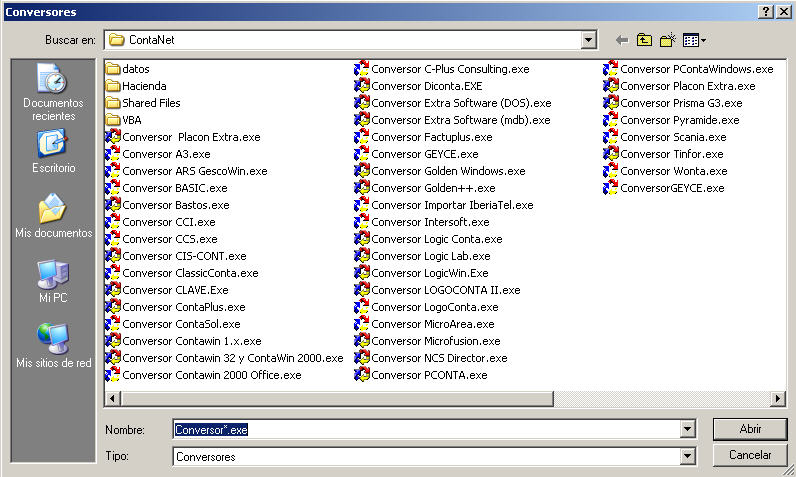
Task: Select the datos folder
Action: pyautogui.click(x=128, y=69)
